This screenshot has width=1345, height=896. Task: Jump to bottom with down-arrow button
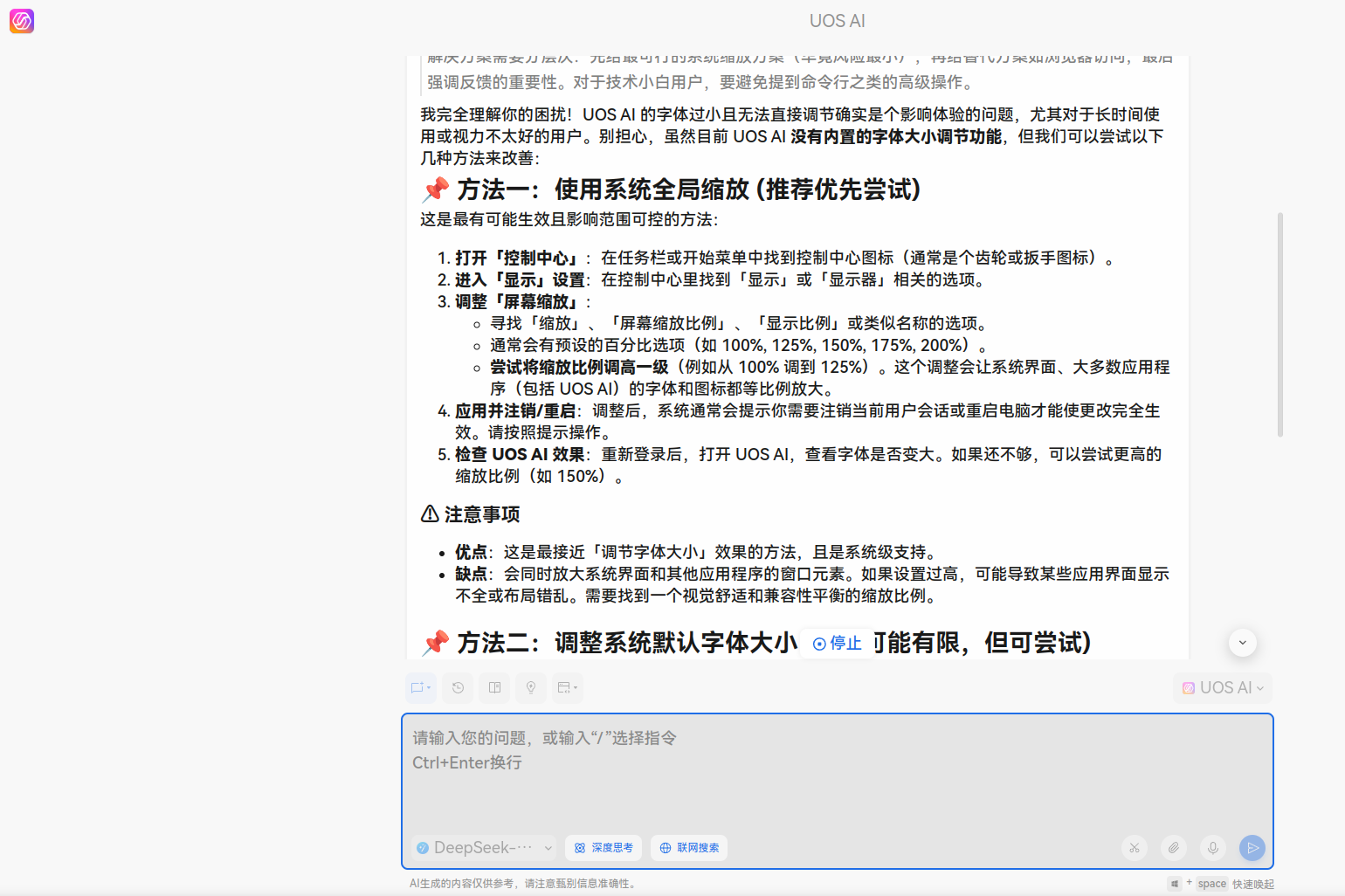click(x=1243, y=644)
